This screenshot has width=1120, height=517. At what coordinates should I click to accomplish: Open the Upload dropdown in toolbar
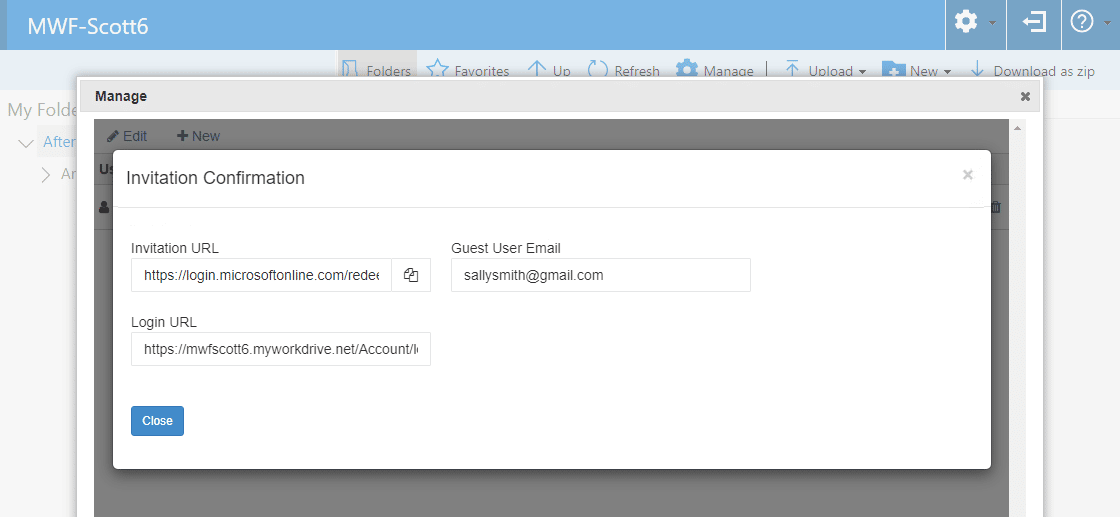(825, 71)
